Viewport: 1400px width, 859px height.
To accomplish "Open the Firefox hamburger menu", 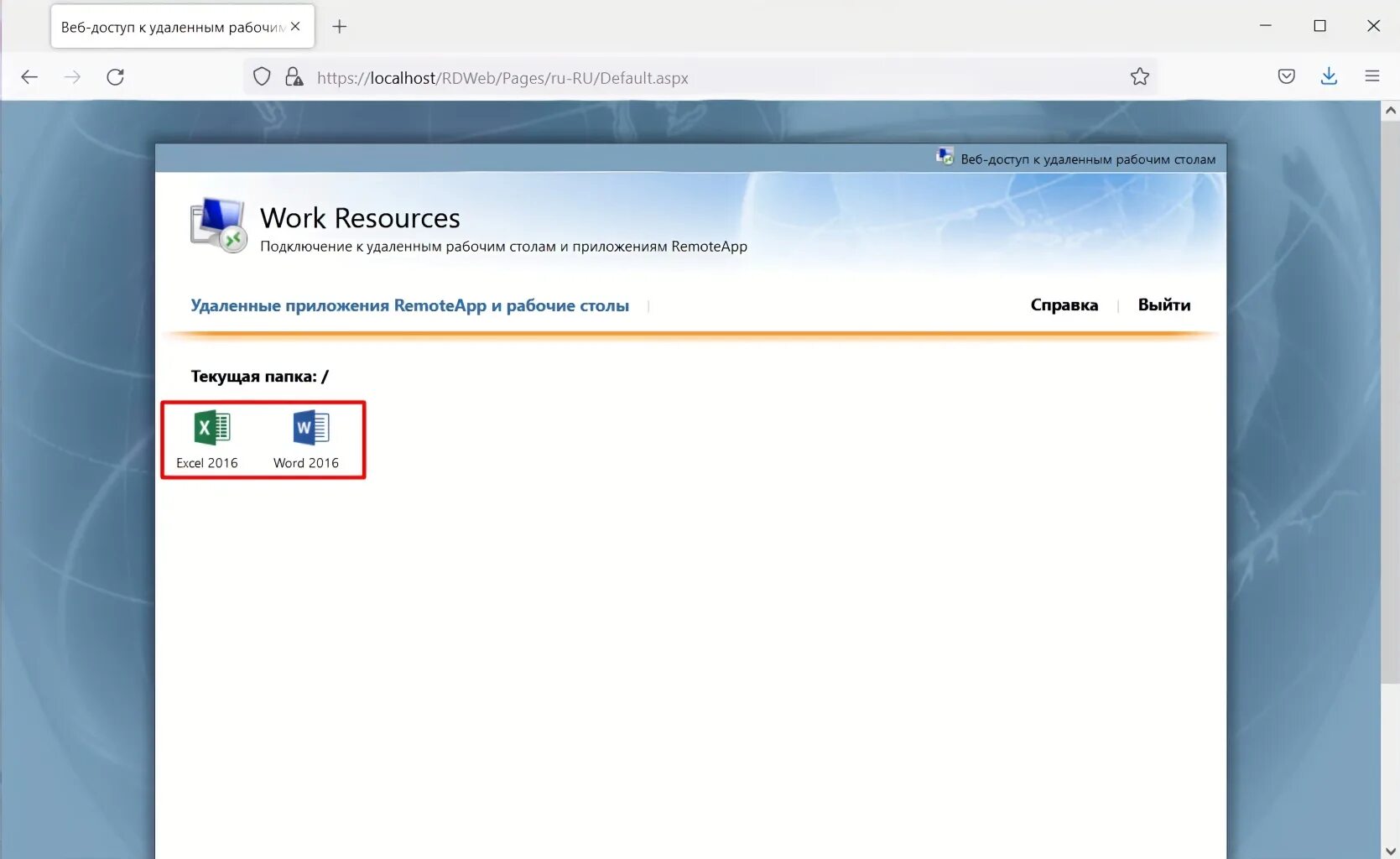I will [1372, 76].
